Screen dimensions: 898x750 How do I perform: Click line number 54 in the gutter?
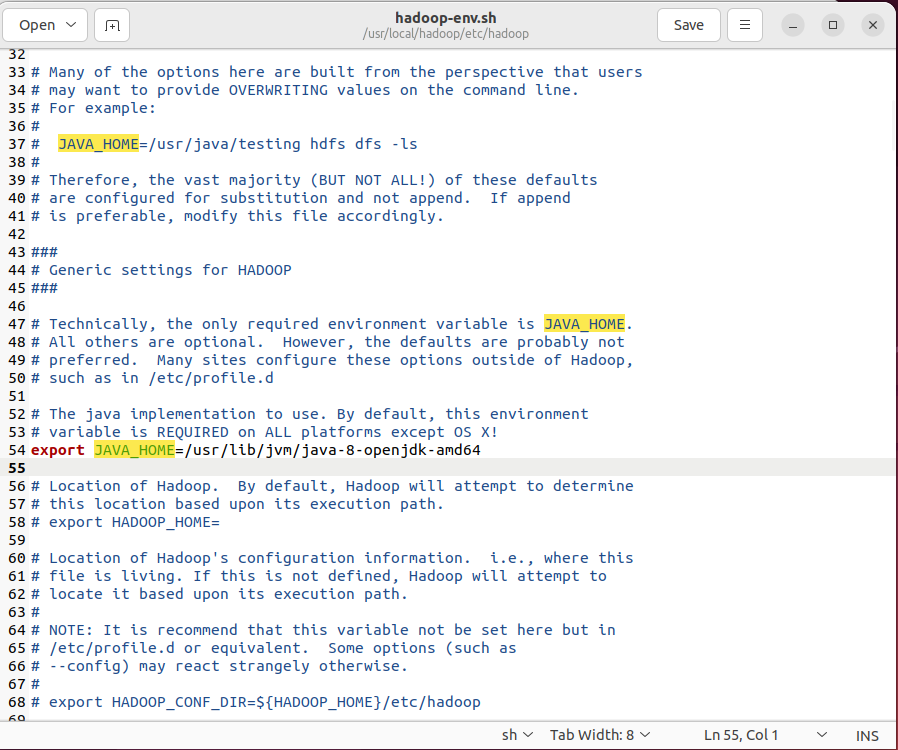[17, 450]
